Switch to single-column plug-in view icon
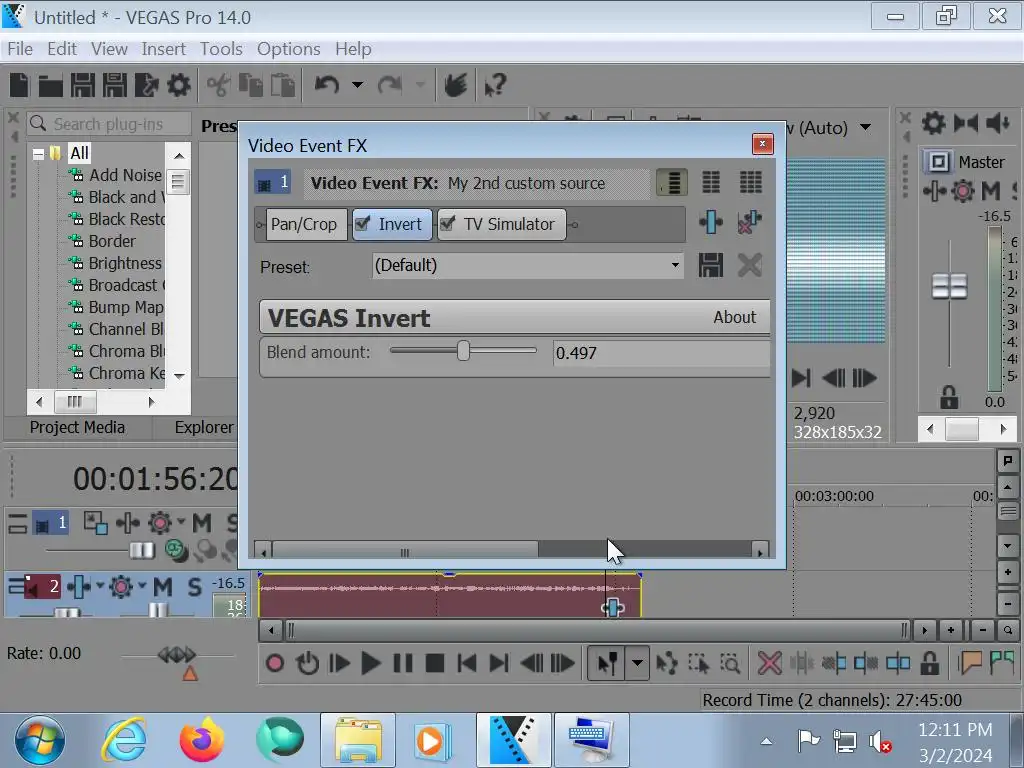The image size is (1024, 768). point(671,182)
